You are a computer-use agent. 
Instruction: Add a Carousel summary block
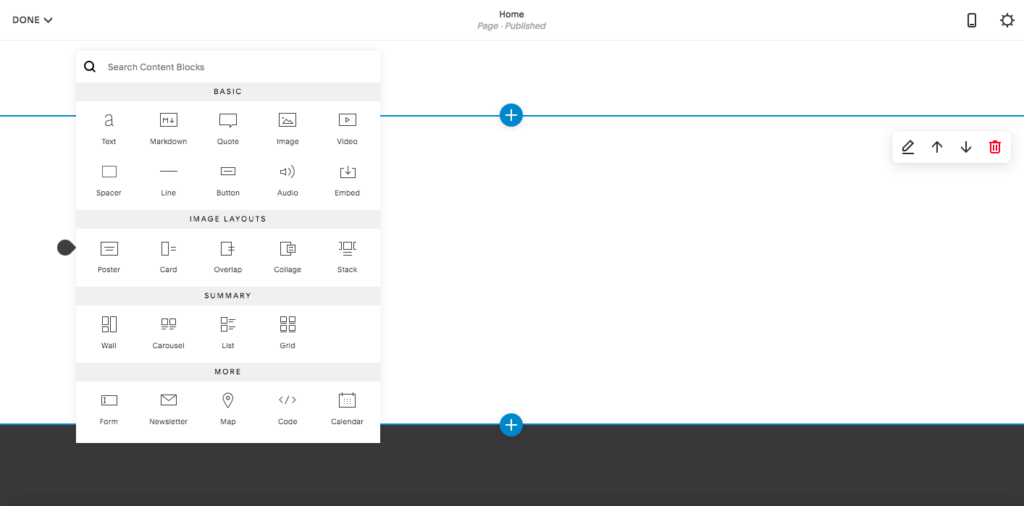click(168, 331)
